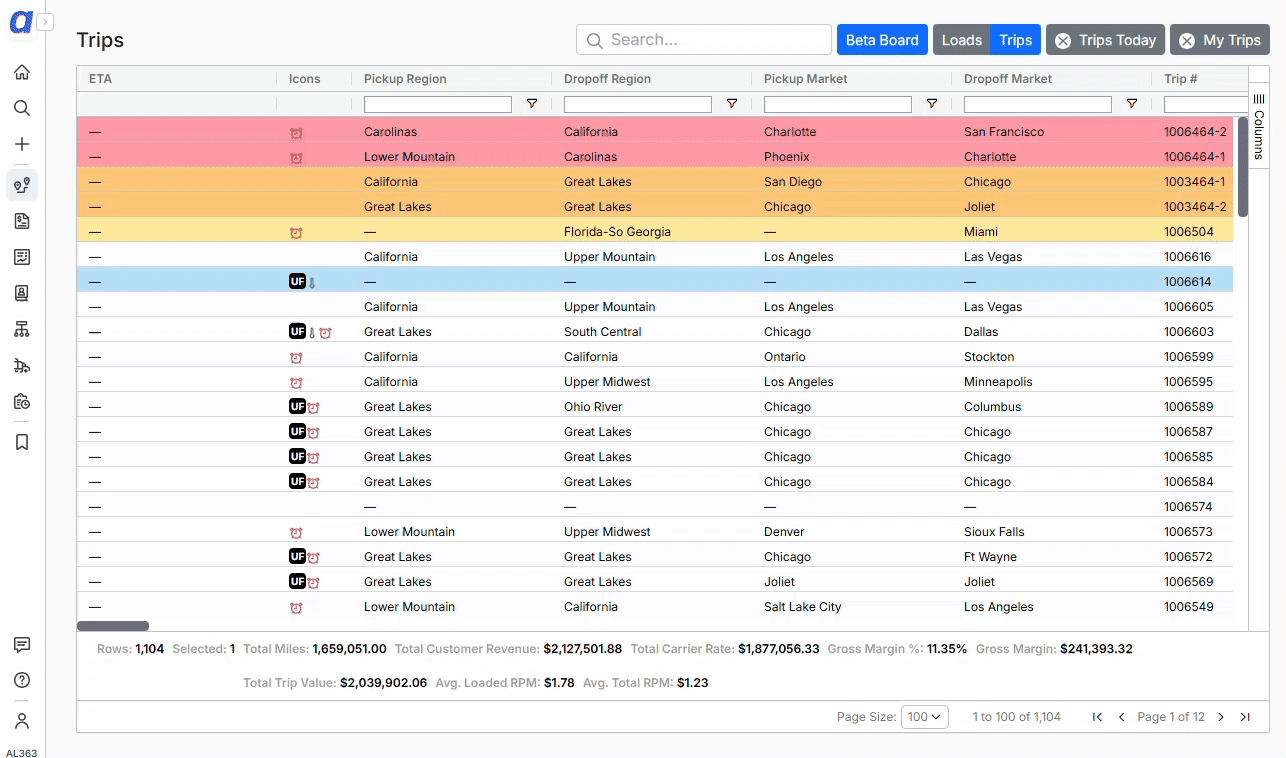Click the app logo at top left
Image resolution: width=1286 pixels, height=758 pixels.
pos(21,22)
